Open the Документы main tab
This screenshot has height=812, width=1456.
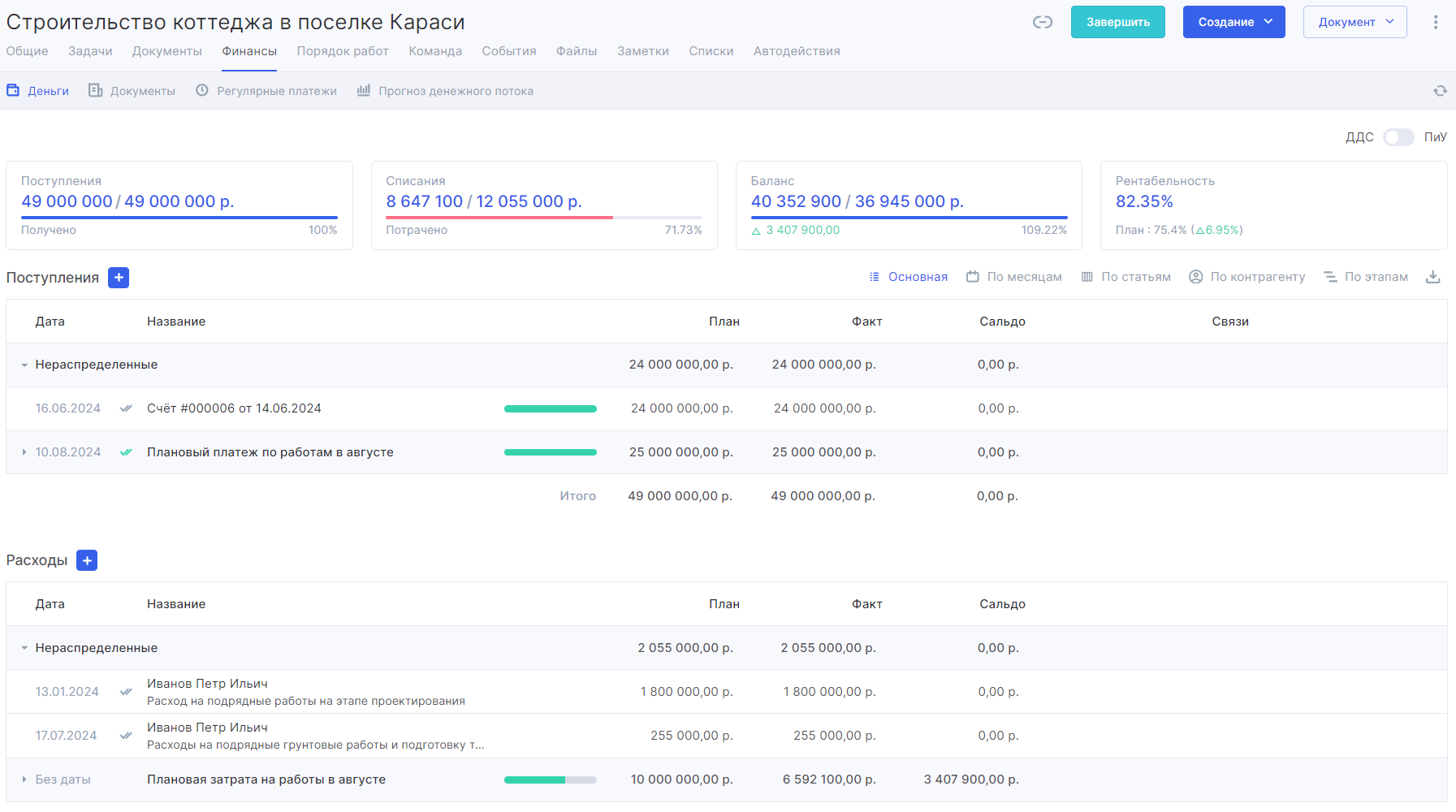click(167, 51)
